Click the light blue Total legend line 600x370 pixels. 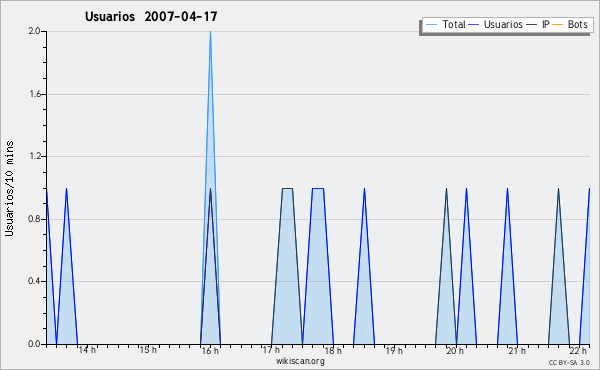point(432,25)
